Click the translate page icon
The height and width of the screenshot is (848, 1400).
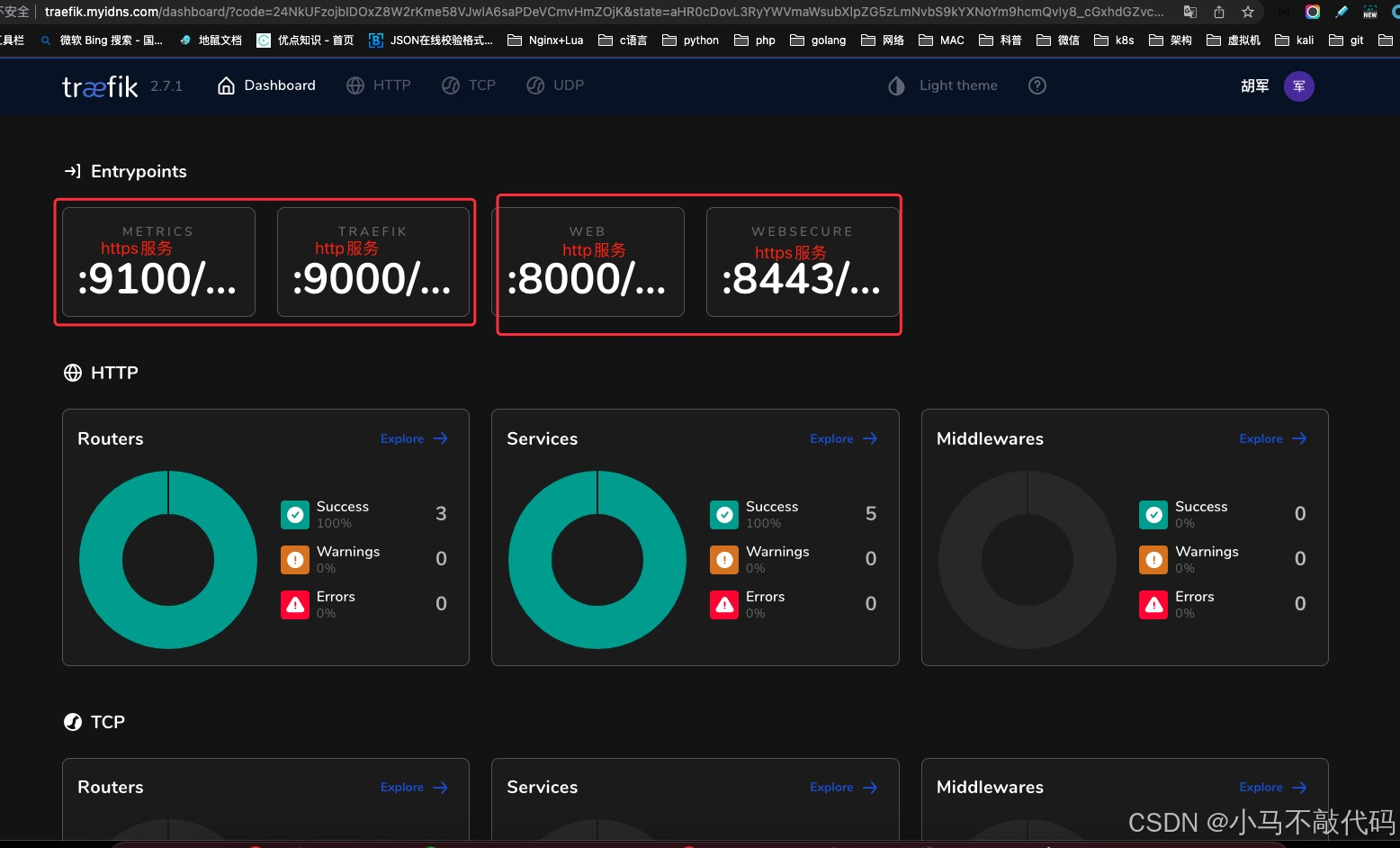point(1190,12)
